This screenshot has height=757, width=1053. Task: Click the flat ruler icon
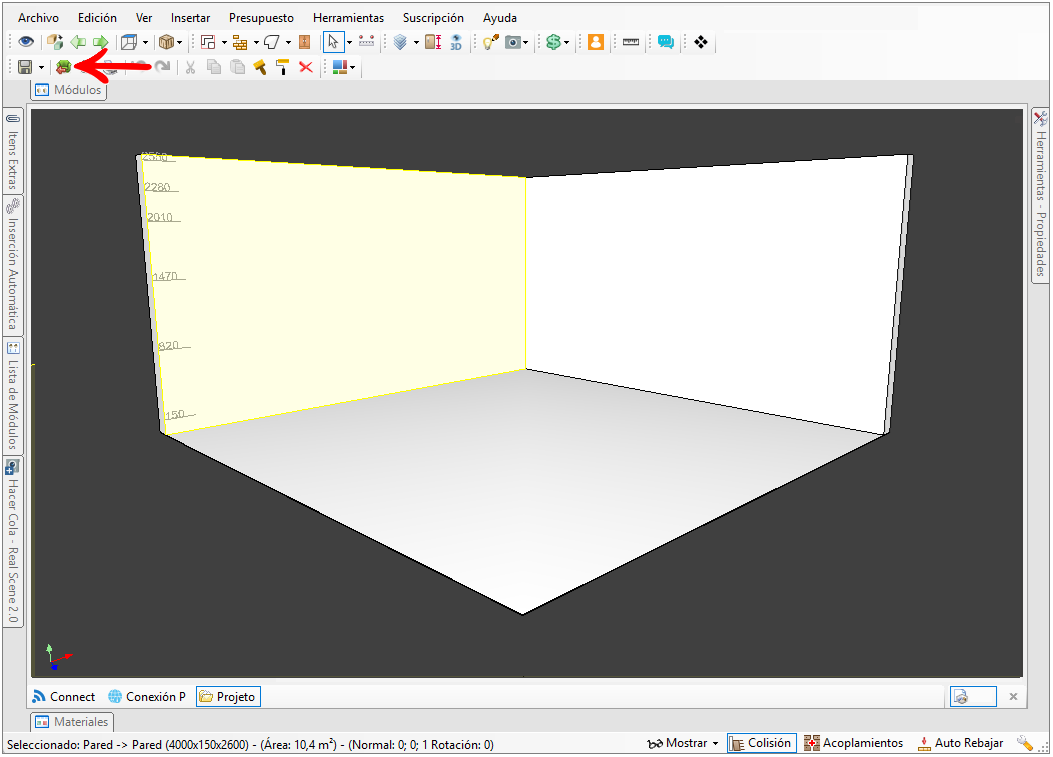tap(631, 42)
